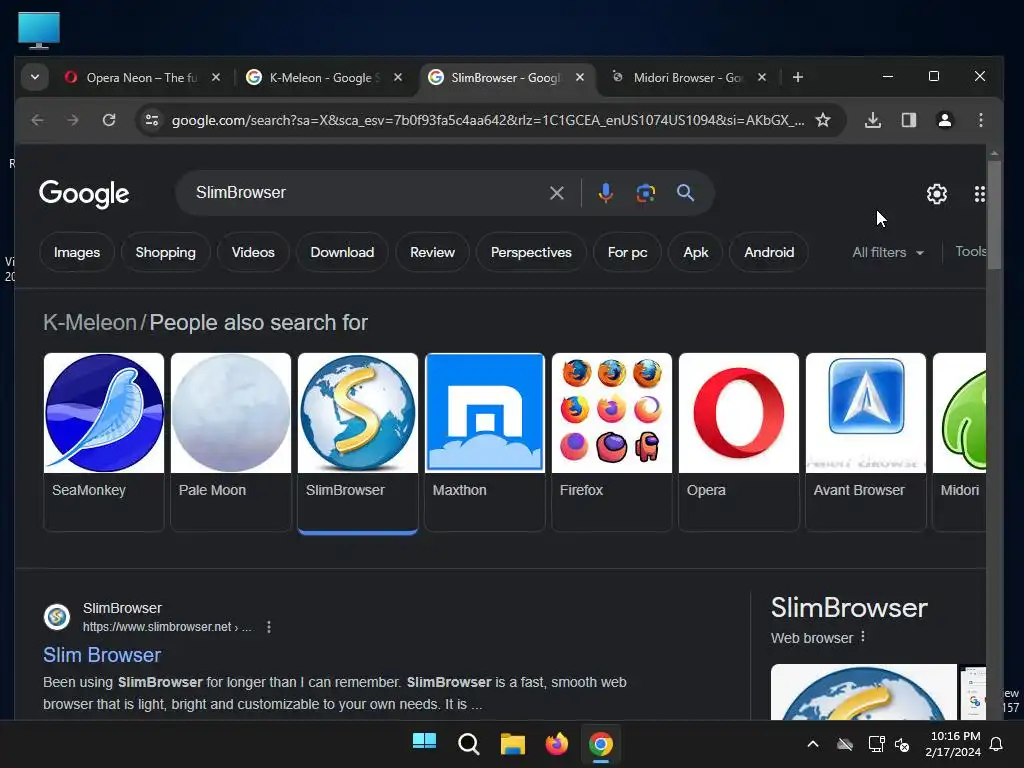Screen dimensions: 1024x768
Task: Open Chrome three-dot menu
Action: [x=981, y=120]
